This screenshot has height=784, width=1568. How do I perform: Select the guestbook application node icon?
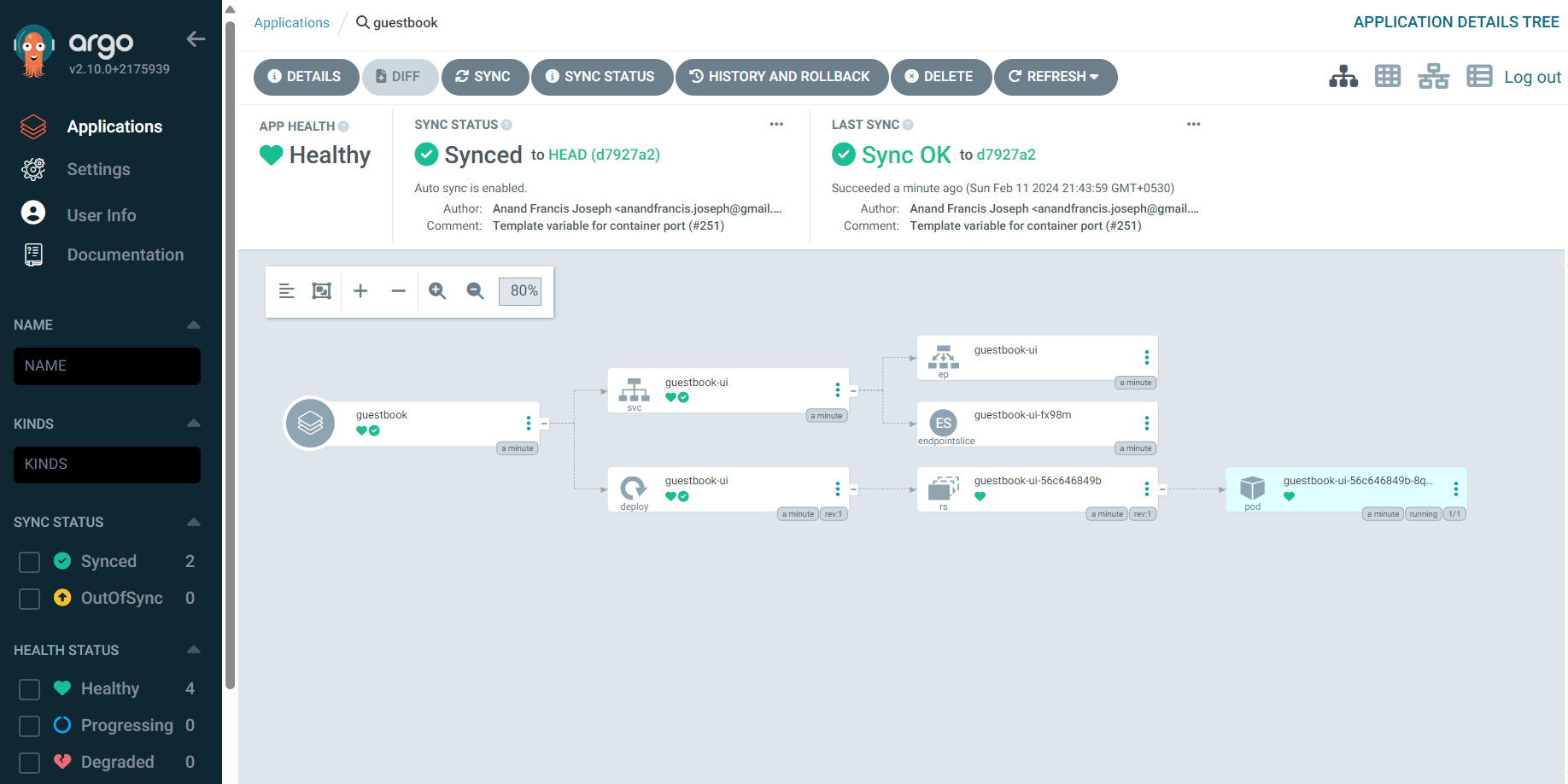(x=310, y=423)
